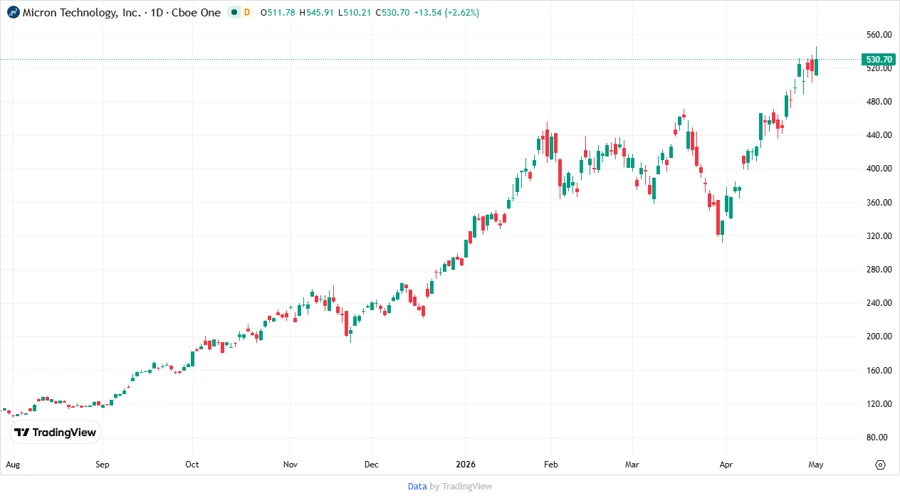Open the chart settings gear icon

point(880,465)
